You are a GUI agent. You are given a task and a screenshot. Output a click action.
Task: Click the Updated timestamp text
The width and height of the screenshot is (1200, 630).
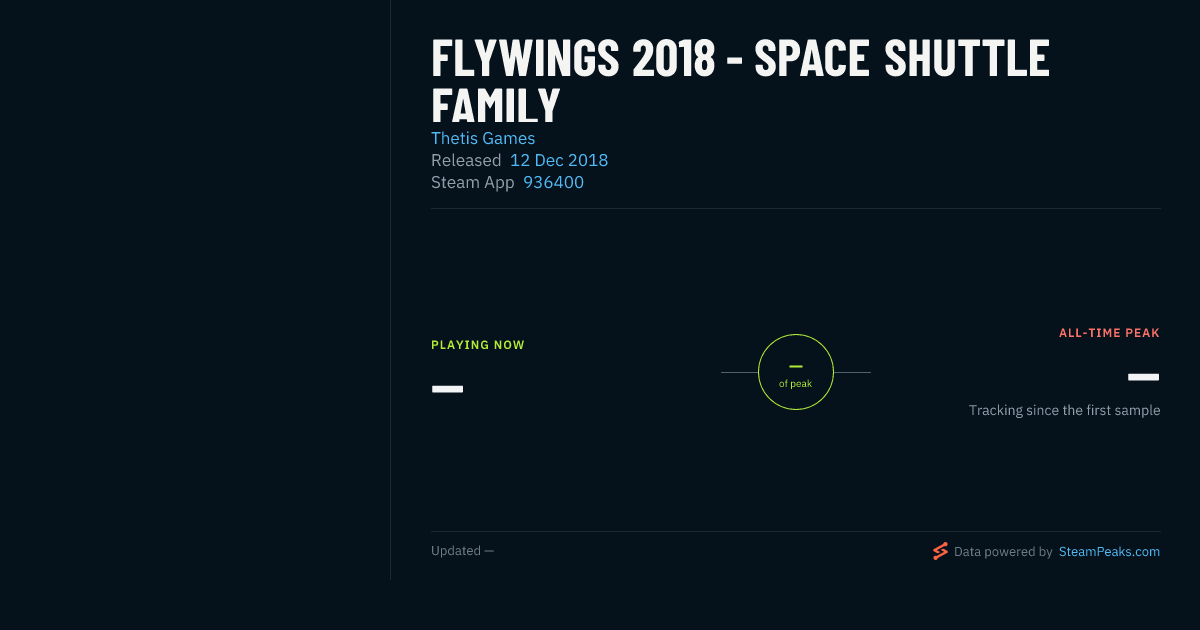click(x=462, y=551)
